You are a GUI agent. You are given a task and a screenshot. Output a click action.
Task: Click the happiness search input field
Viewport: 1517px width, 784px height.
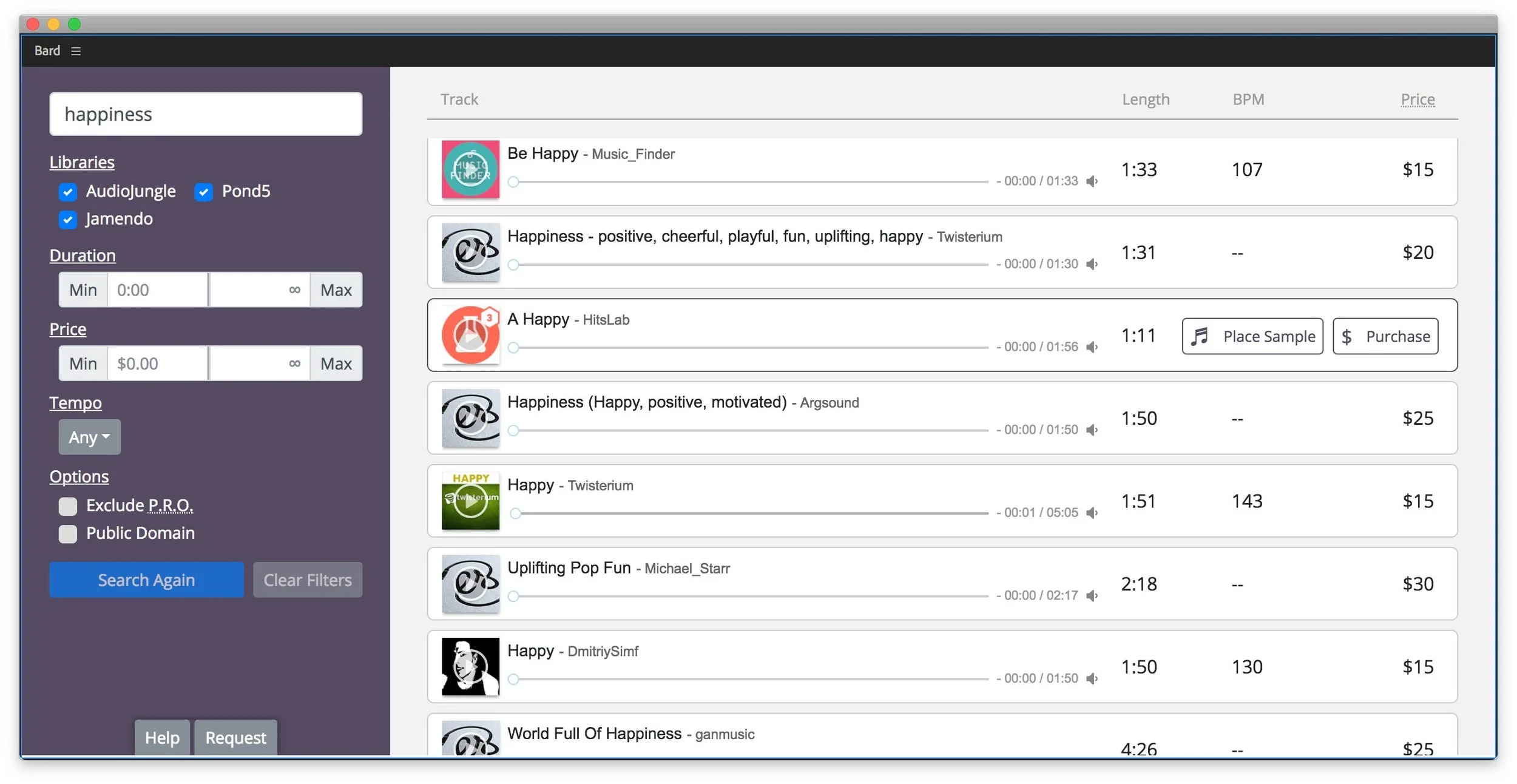(x=206, y=114)
